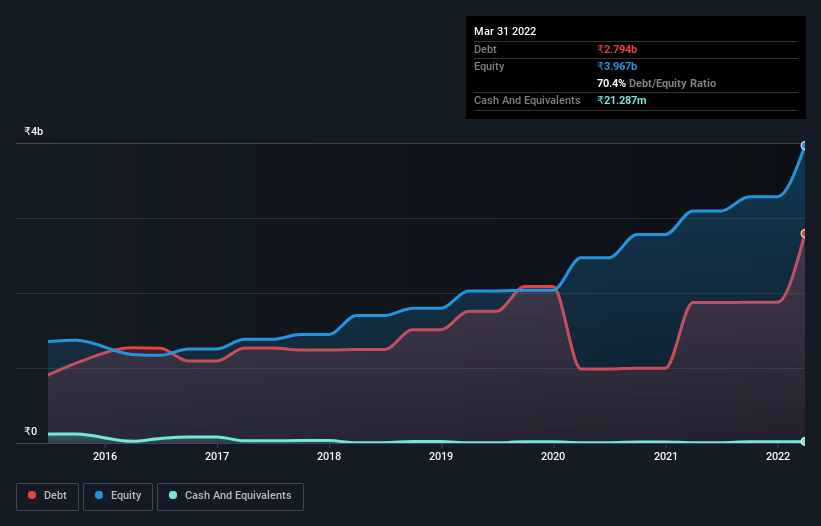Click Cash And Equivalents label in tooltip

(x=527, y=100)
